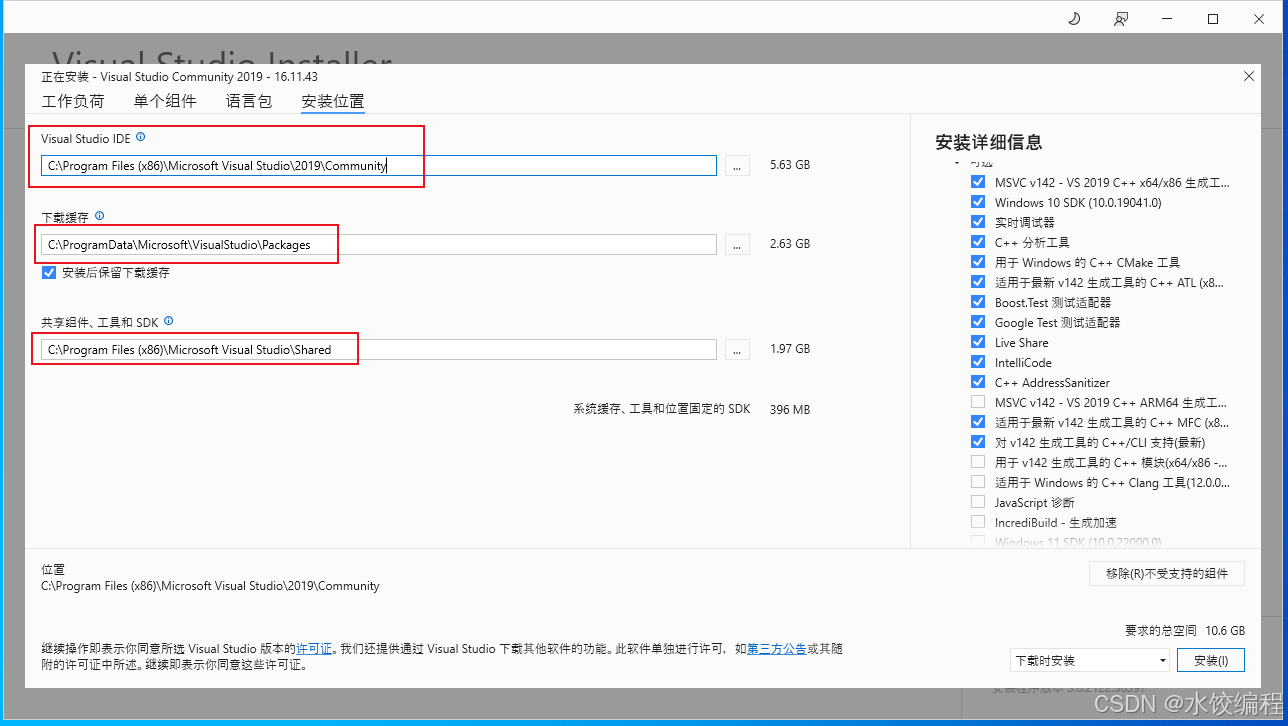Viewport: 1288px width, 726px height.
Task: Open the 第三方公告 link
Action: [x=777, y=649]
